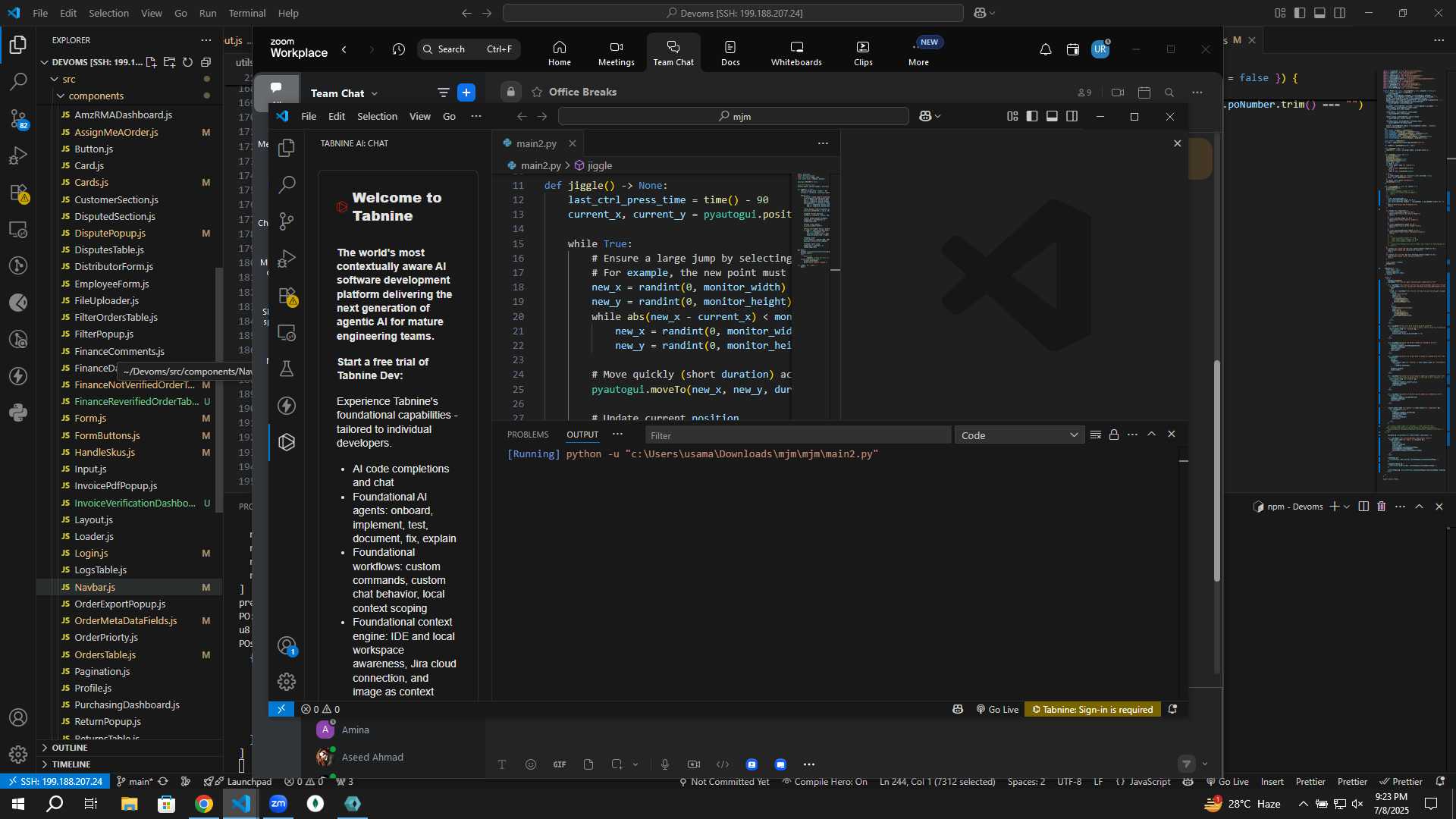
Task: Open Search in inner VS Code activity bar
Action: (287, 184)
